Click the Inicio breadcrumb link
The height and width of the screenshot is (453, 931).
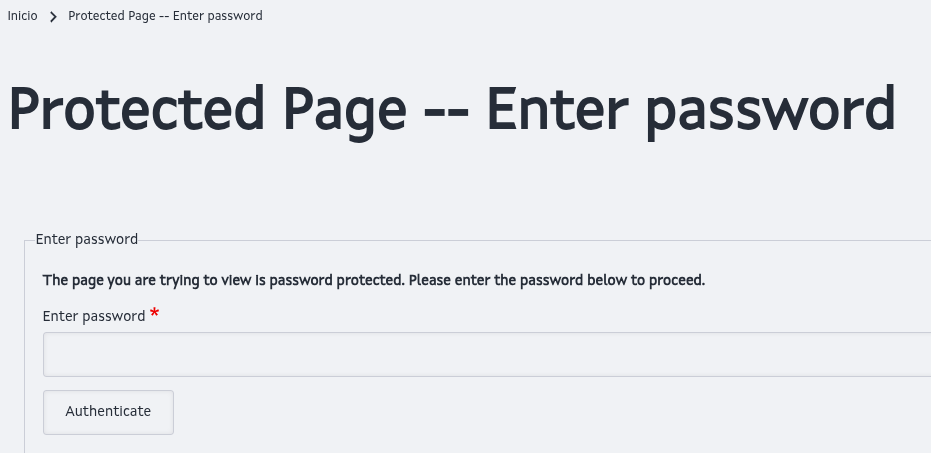click(x=22, y=16)
